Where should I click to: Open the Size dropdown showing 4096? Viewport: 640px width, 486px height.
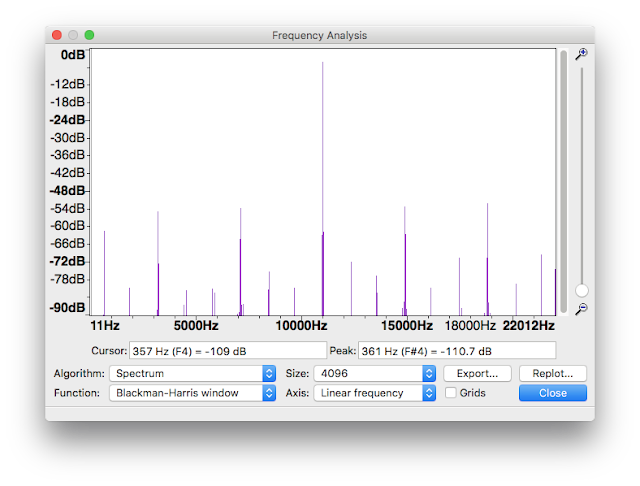pos(375,373)
